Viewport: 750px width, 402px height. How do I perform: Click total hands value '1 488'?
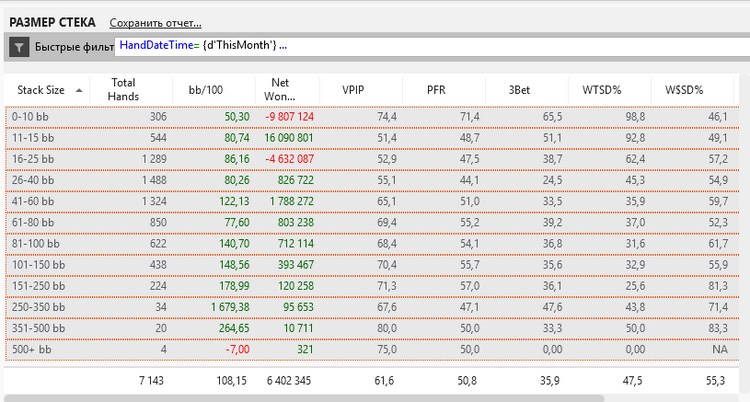154,180
